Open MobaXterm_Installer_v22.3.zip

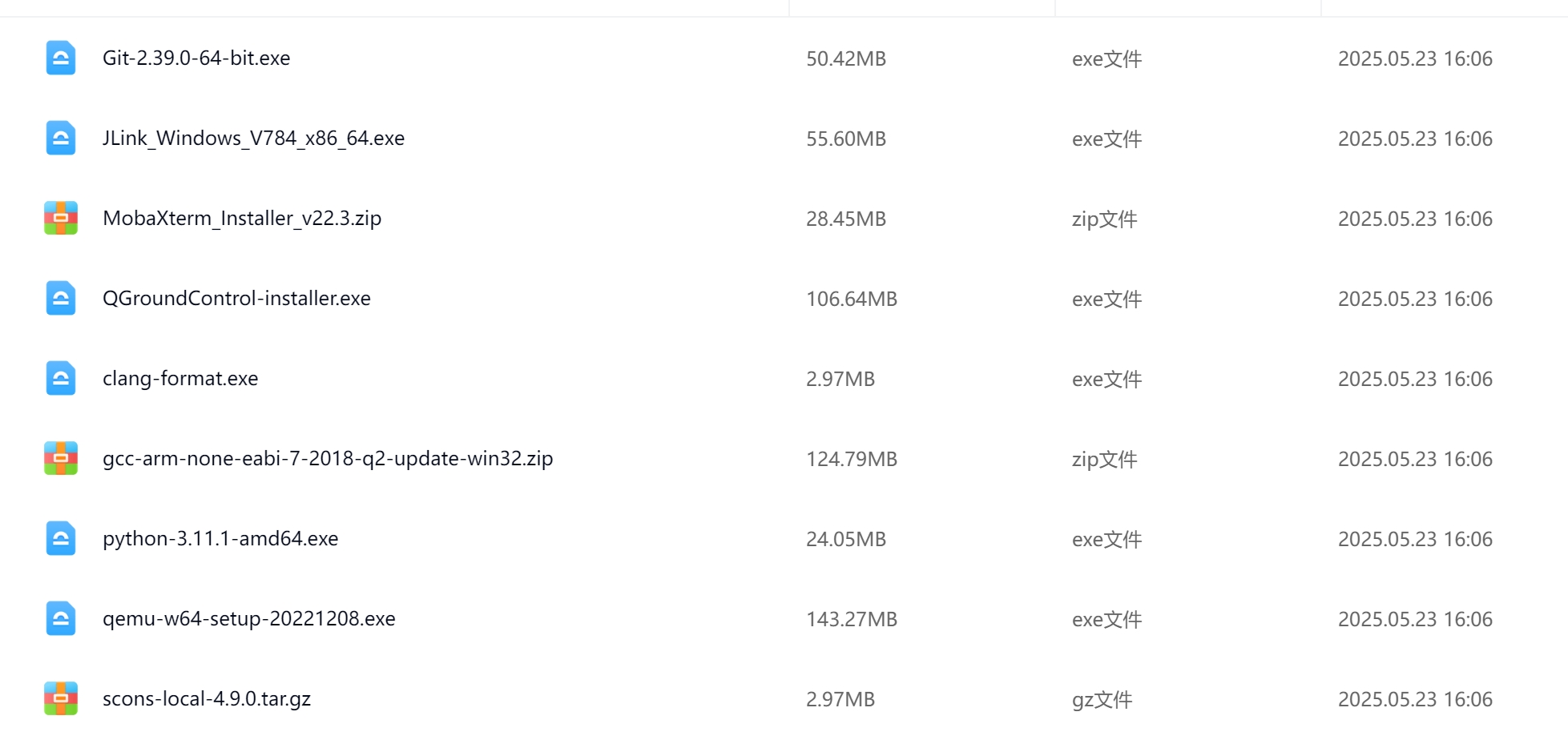[x=243, y=217]
